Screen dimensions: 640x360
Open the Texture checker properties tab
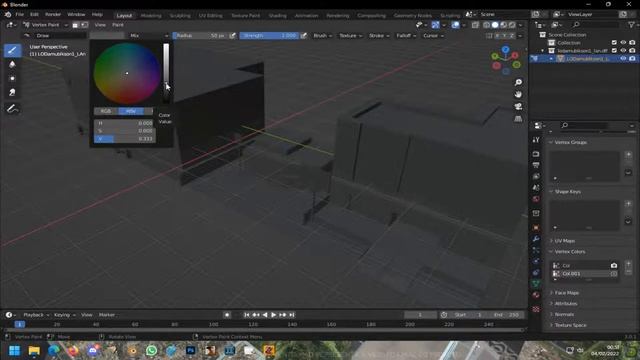[536, 309]
